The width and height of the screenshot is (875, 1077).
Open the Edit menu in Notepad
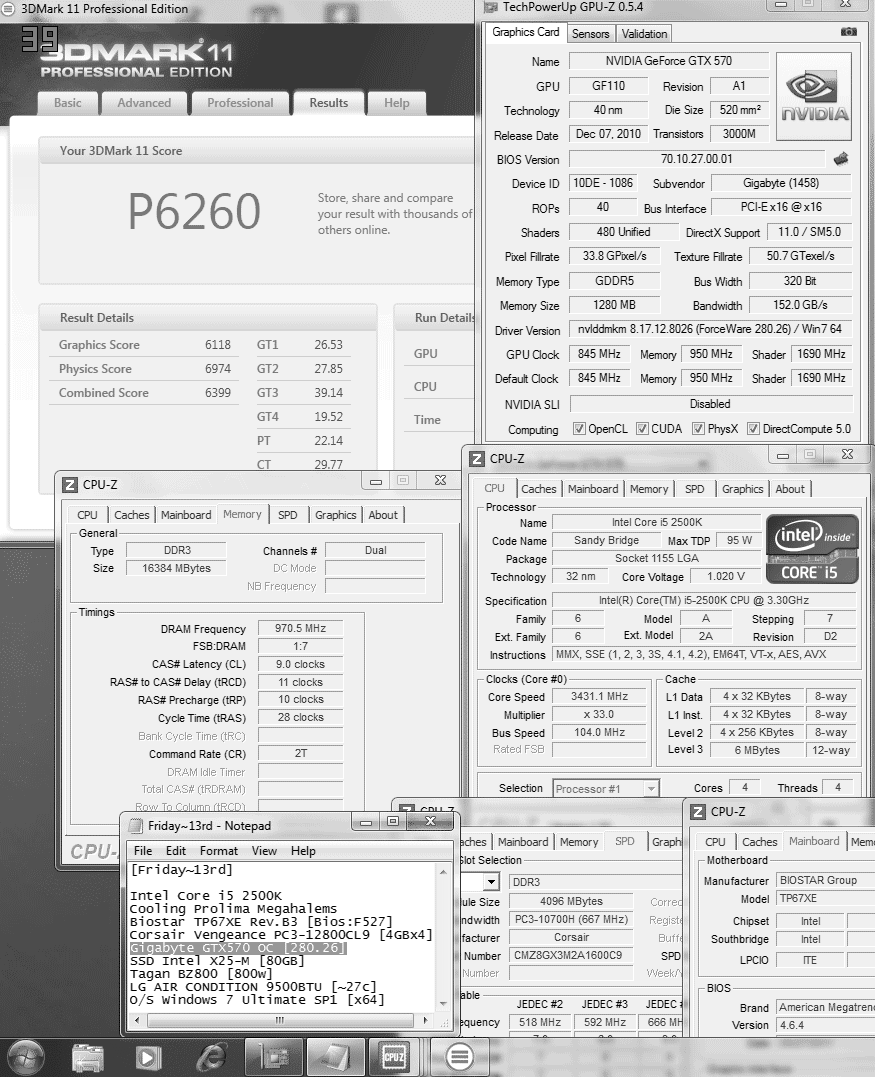(176, 851)
